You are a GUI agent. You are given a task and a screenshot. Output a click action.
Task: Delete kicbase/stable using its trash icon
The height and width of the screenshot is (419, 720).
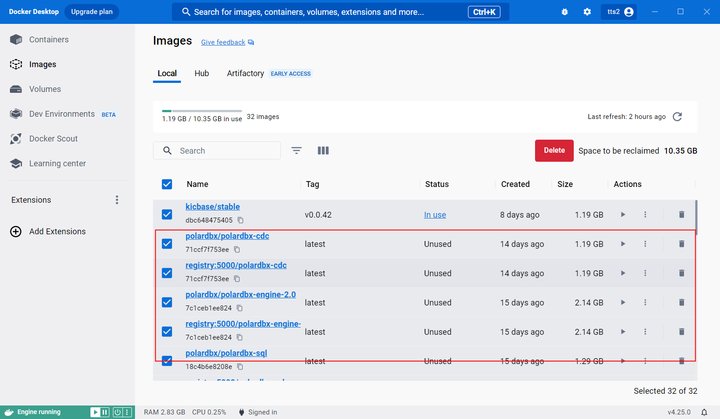click(681, 214)
